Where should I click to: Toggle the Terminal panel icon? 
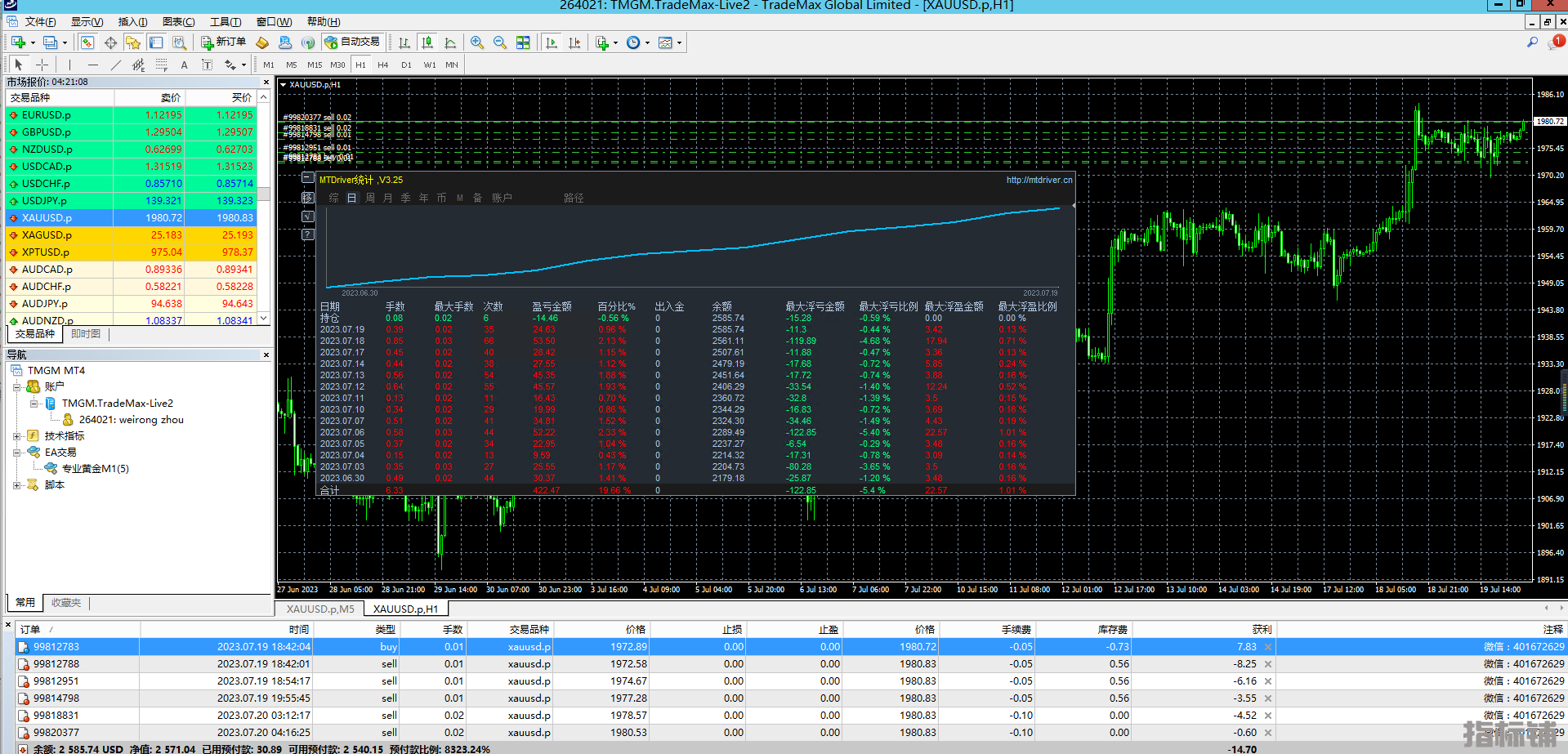[x=156, y=42]
